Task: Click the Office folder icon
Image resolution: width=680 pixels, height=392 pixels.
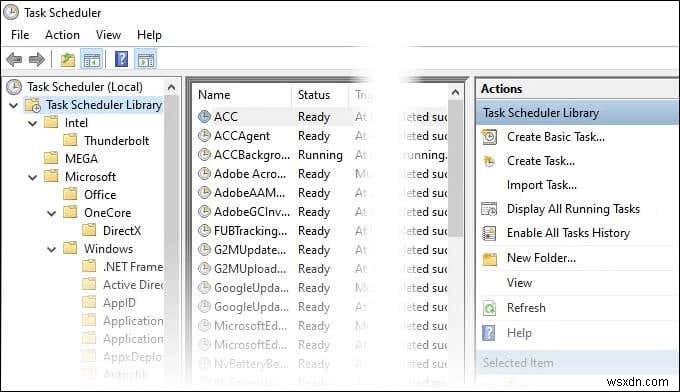Action: click(x=70, y=194)
